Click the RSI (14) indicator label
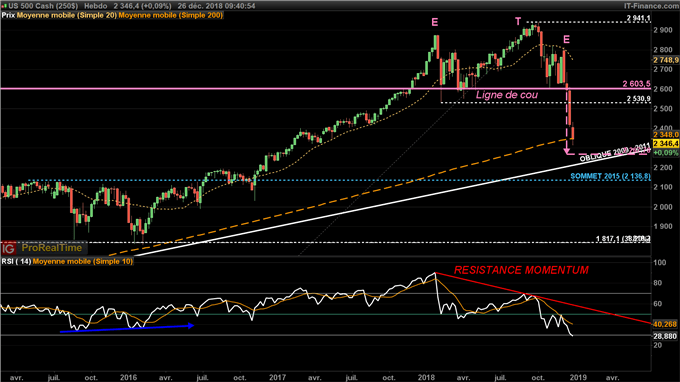680x382 pixels. [16, 261]
